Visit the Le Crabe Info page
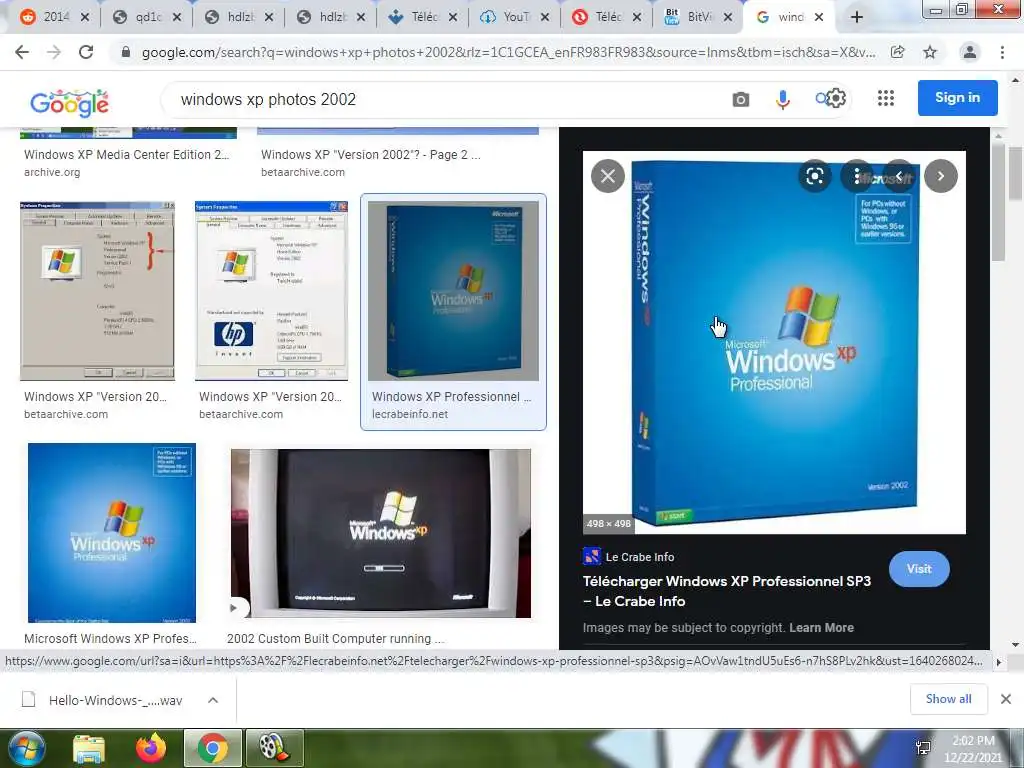Image resolution: width=1024 pixels, height=768 pixels. [x=919, y=569]
